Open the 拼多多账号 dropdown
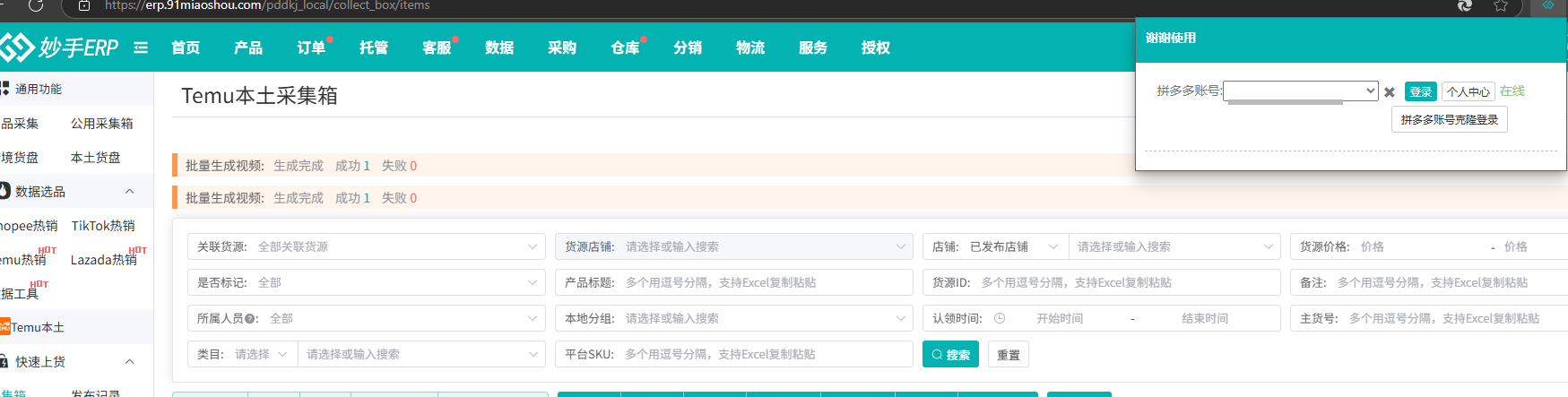The width and height of the screenshot is (1568, 397). 1301,91
